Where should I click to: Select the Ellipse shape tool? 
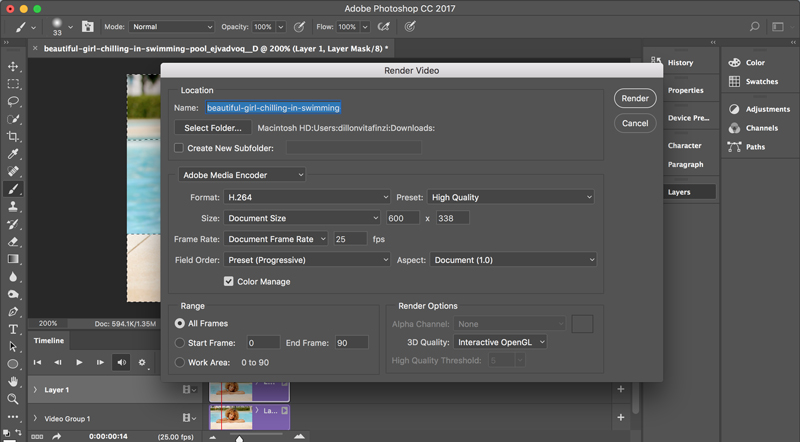tap(13, 364)
